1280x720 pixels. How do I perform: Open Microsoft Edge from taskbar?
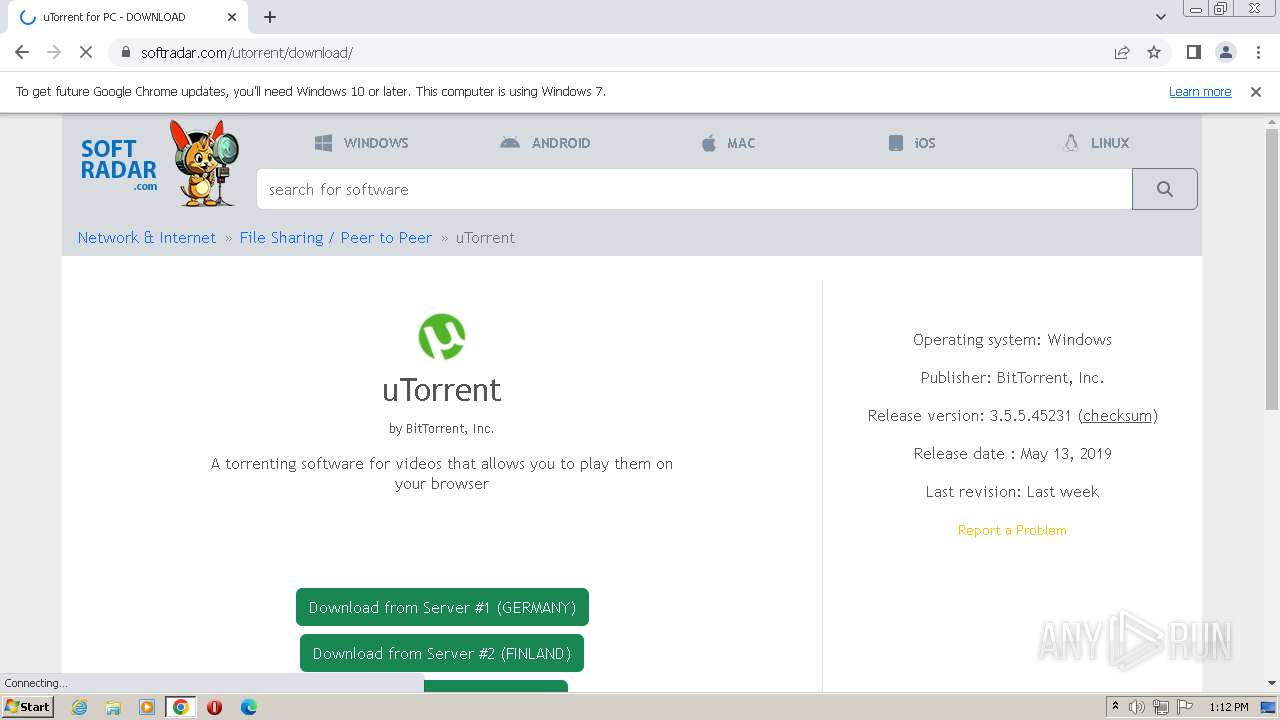(x=248, y=707)
